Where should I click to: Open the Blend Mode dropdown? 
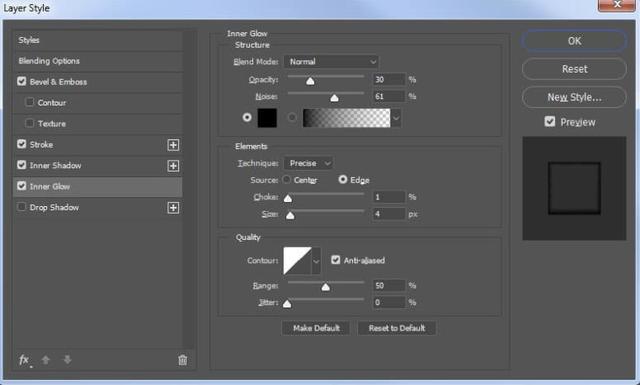pyautogui.click(x=331, y=62)
